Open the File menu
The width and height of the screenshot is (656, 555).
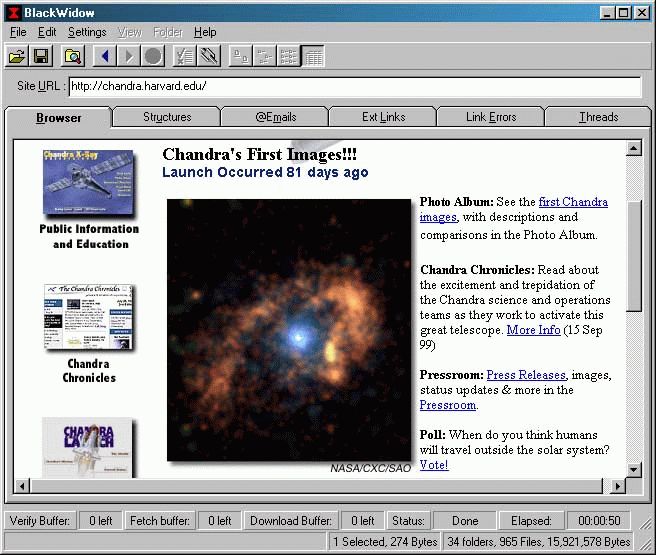18,32
